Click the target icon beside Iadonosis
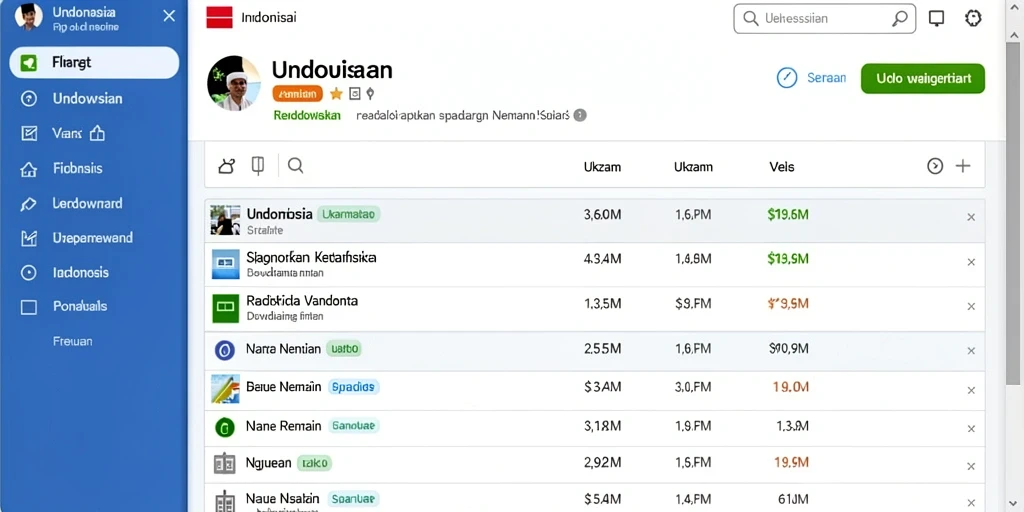1024x512 pixels. tap(29, 273)
